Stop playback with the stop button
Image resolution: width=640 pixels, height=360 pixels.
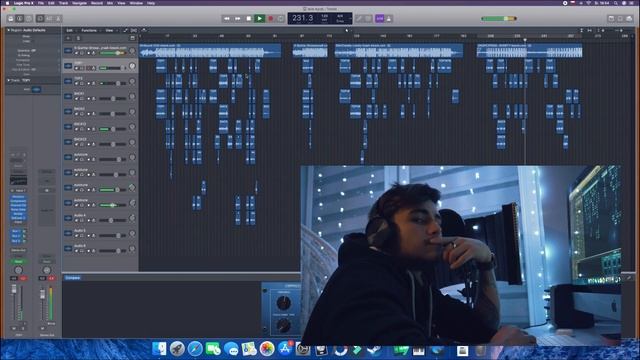pyautogui.click(x=249, y=19)
